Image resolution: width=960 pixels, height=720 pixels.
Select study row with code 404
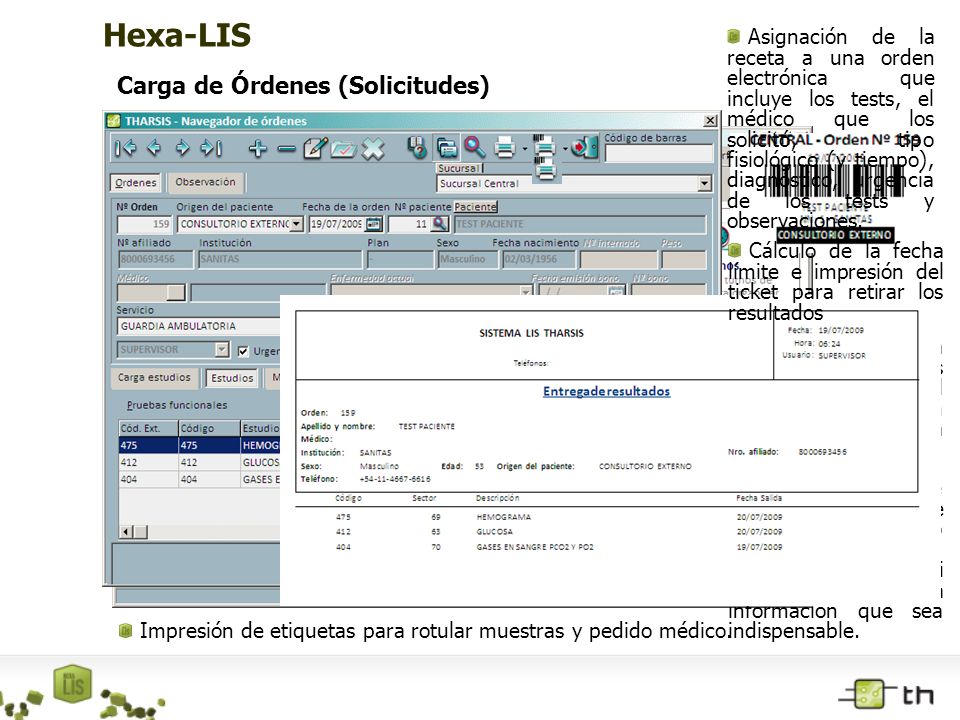pos(199,479)
